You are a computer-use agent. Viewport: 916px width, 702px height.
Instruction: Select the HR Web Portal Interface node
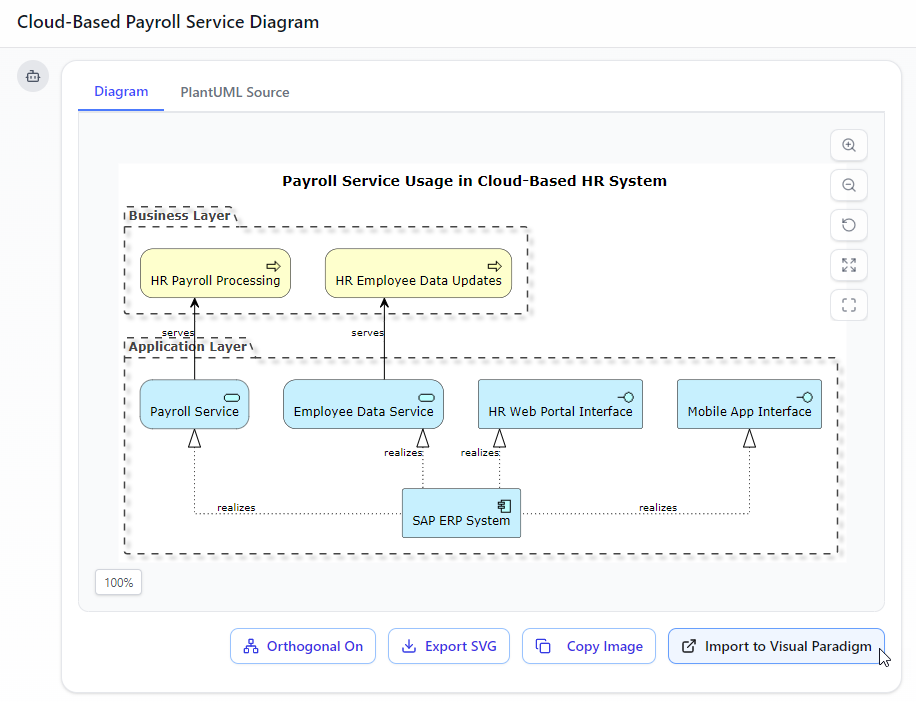click(x=560, y=404)
